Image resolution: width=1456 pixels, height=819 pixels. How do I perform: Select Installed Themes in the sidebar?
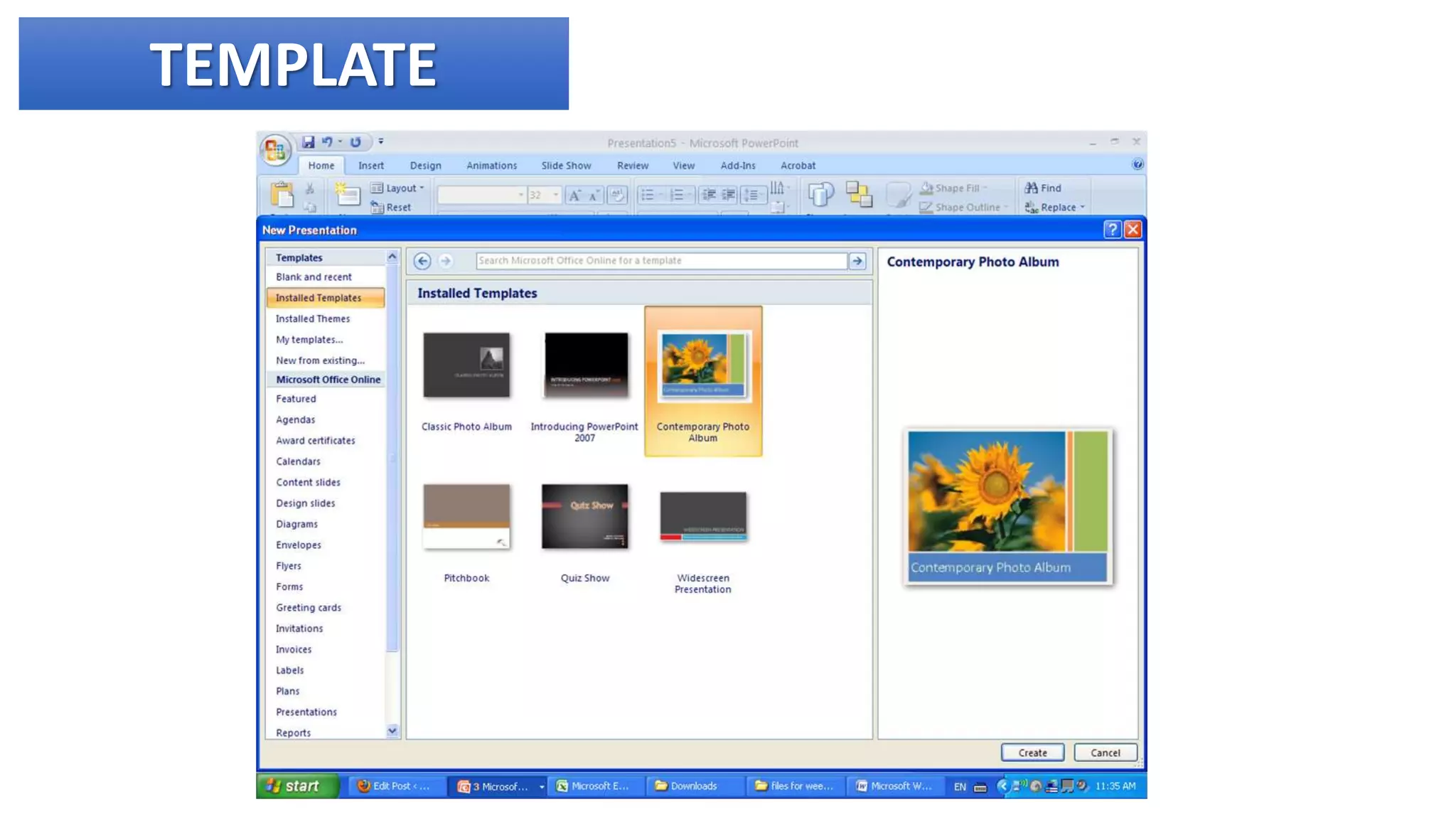pos(313,318)
